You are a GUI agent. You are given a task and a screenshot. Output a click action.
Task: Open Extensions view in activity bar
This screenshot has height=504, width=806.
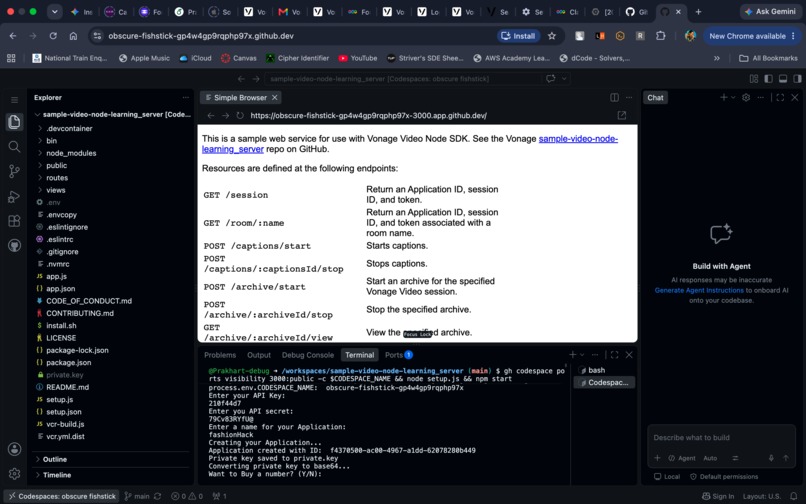14,221
